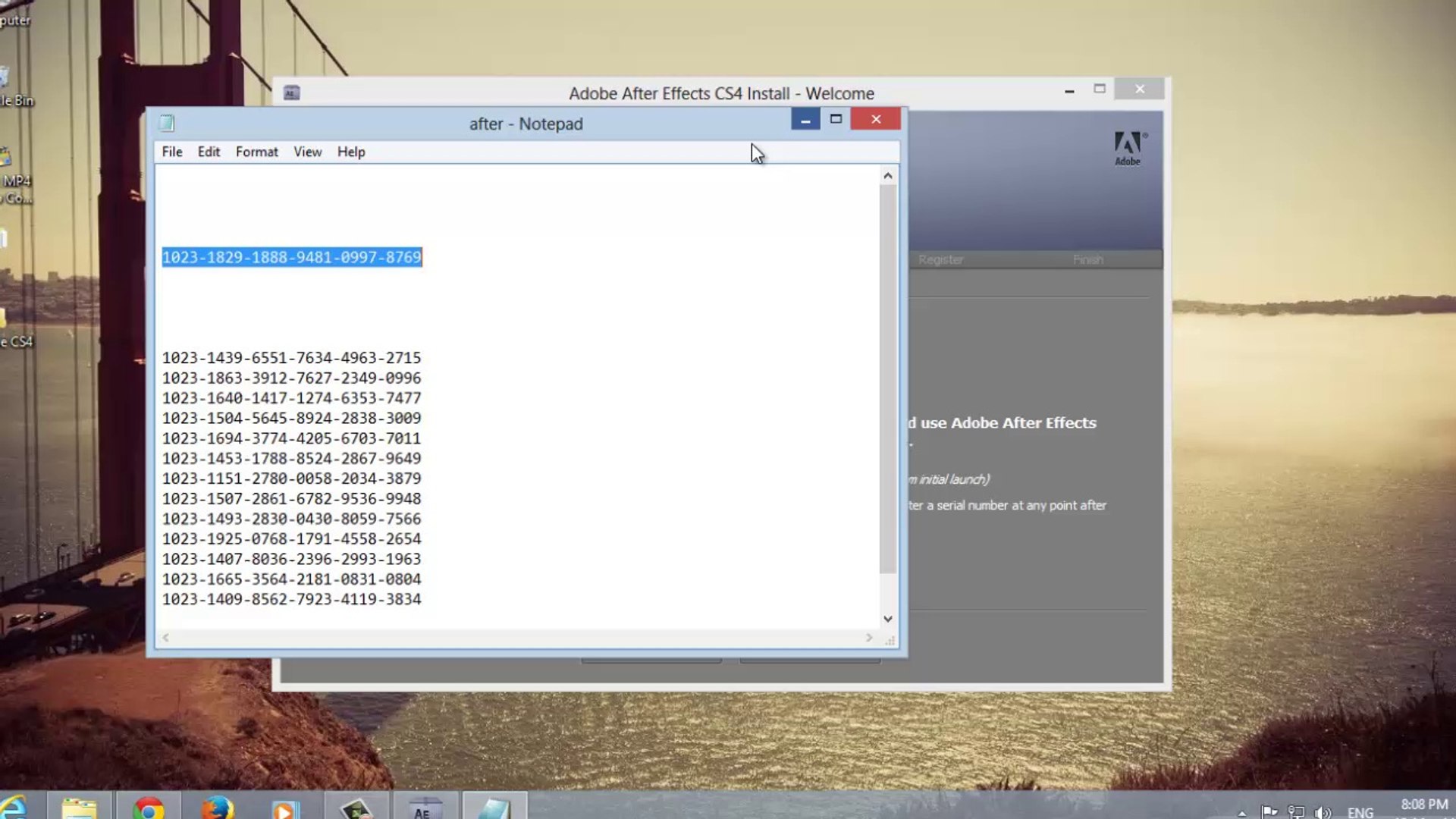Viewport: 1456px width, 819px height.
Task: Open File Explorer from the taskbar
Action: (79, 808)
